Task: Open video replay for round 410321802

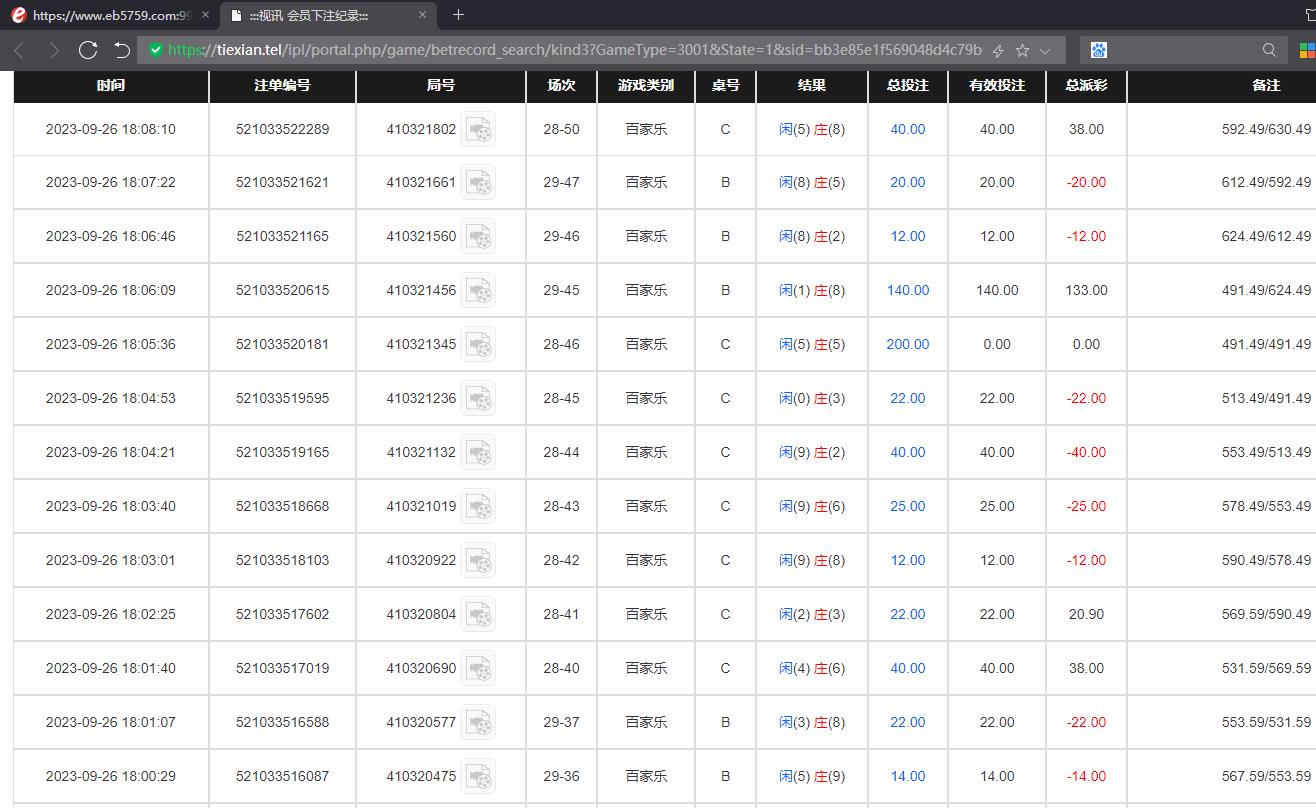Action: 478,130
